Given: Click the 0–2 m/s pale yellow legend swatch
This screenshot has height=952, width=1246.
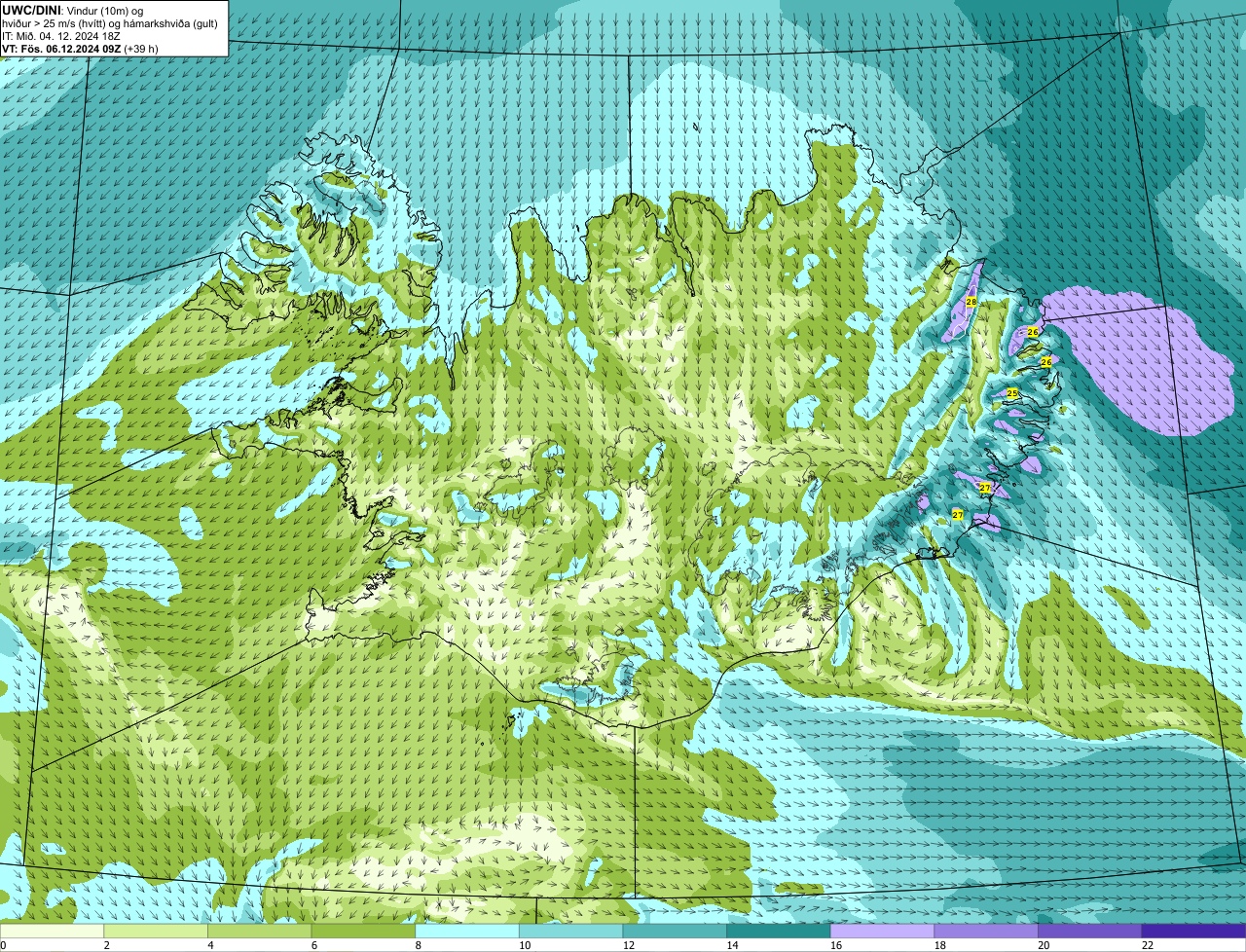Looking at the screenshot, I should (x=52, y=932).
